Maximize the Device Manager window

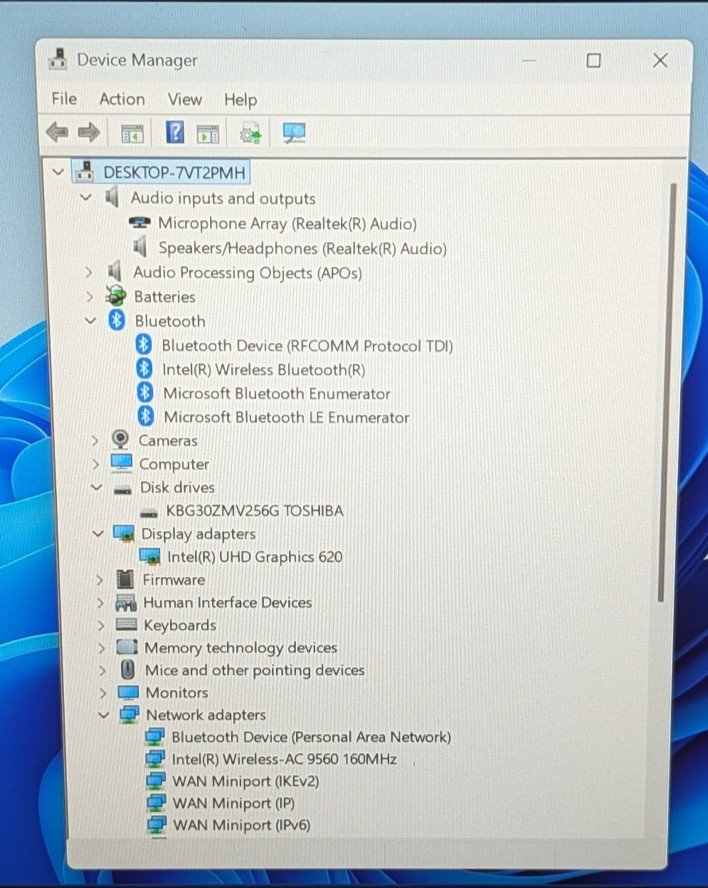pyautogui.click(x=593, y=60)
